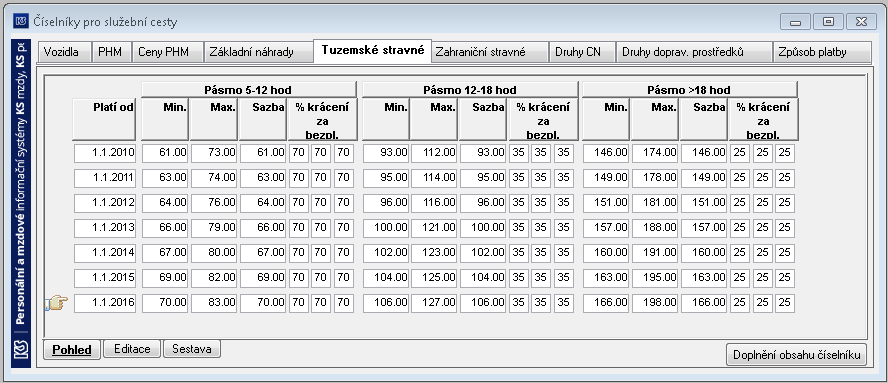The image size is (888, 383).
Task: Click the 79.00 Max. cell for 2013
Action: click(x=214, y=228)
